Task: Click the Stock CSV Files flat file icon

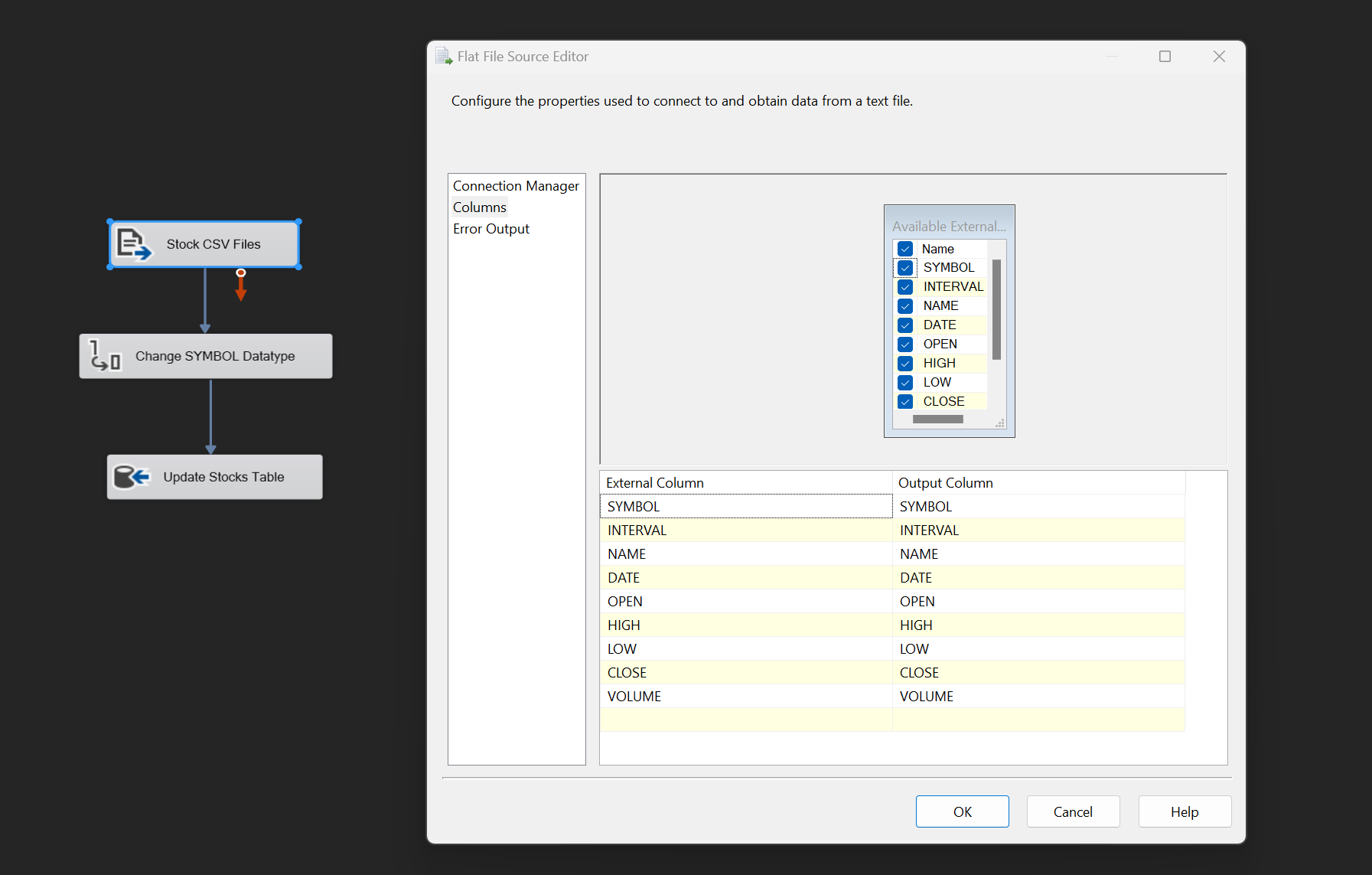Action: point(133,244)
